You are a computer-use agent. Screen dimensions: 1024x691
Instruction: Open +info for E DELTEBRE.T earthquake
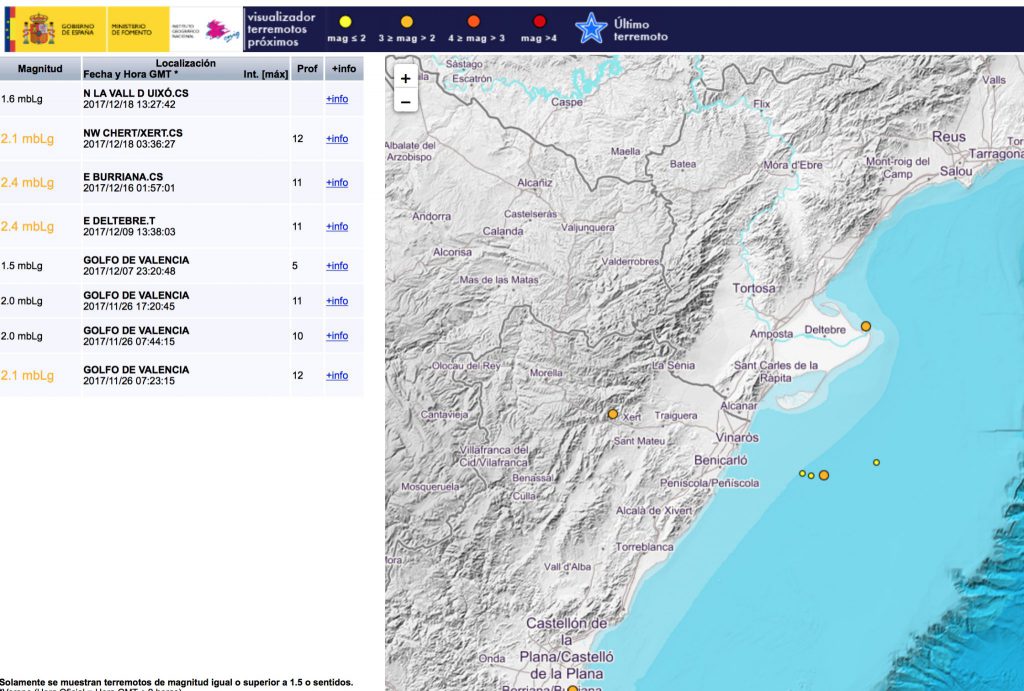(x=337, y=226)
